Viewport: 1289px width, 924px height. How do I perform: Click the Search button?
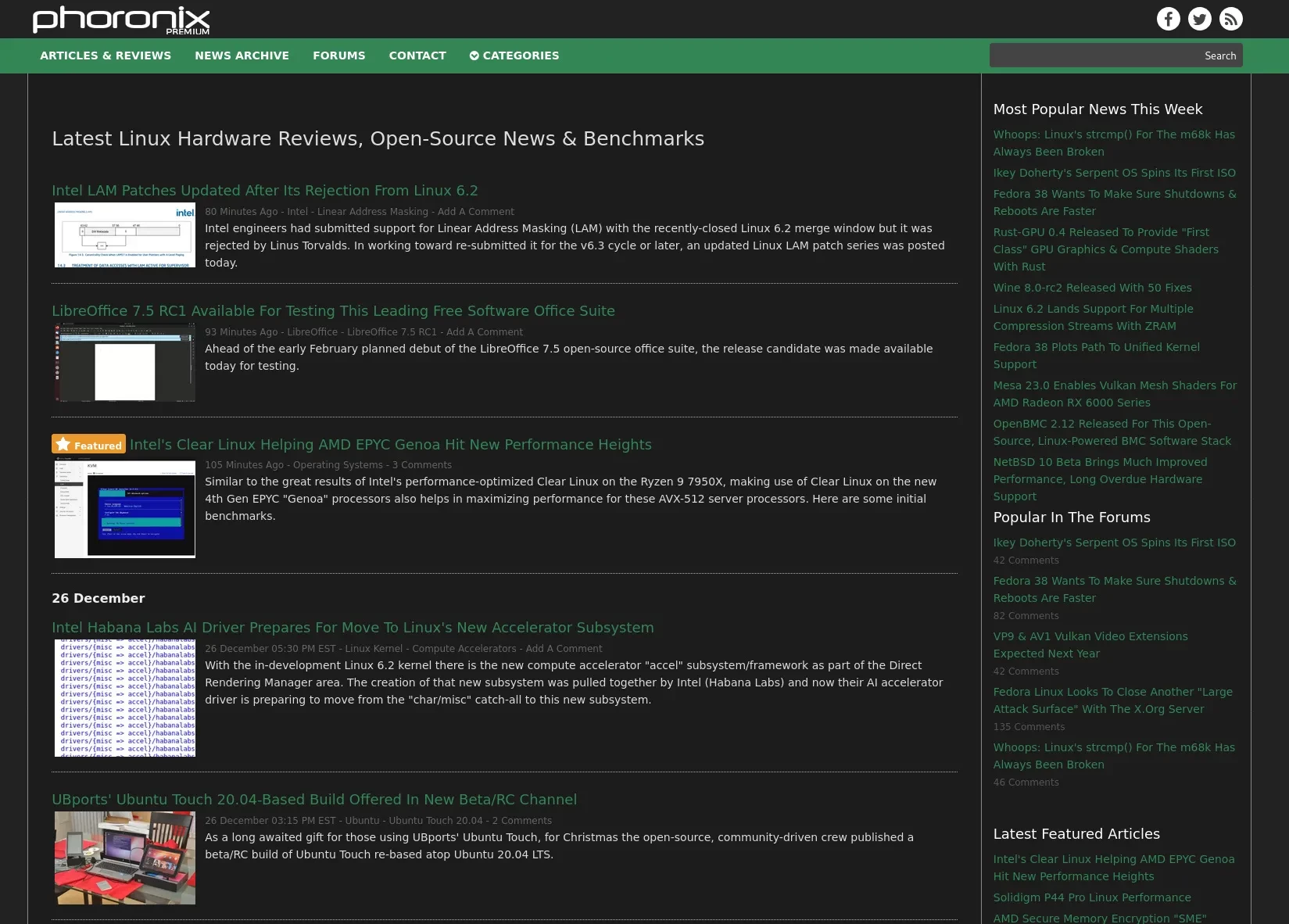click(x=1219, y=56)
